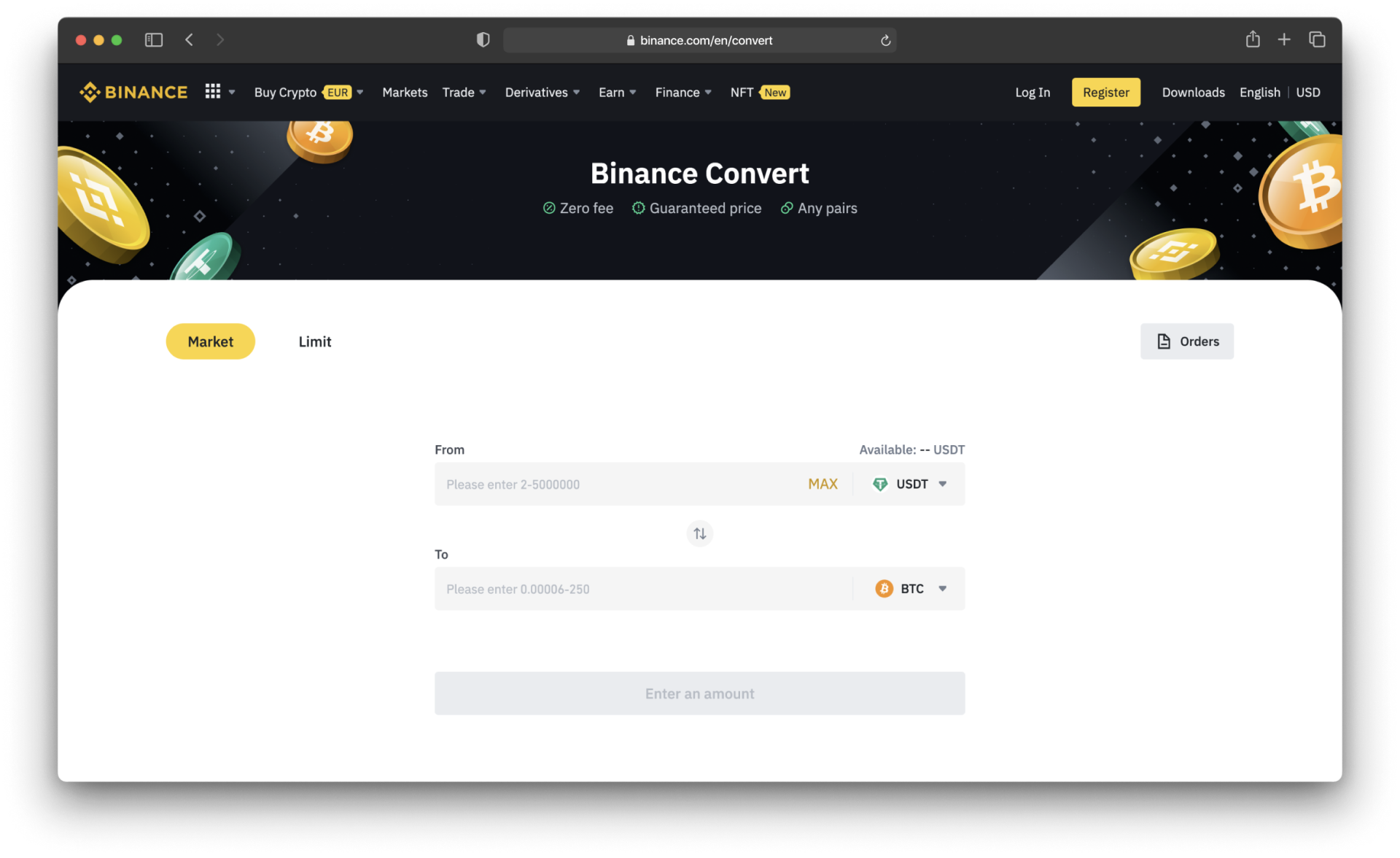The width and height of the screenshot is (1400, 858).
Task: Click the yellow Register button
Action: coord(1105,93)
